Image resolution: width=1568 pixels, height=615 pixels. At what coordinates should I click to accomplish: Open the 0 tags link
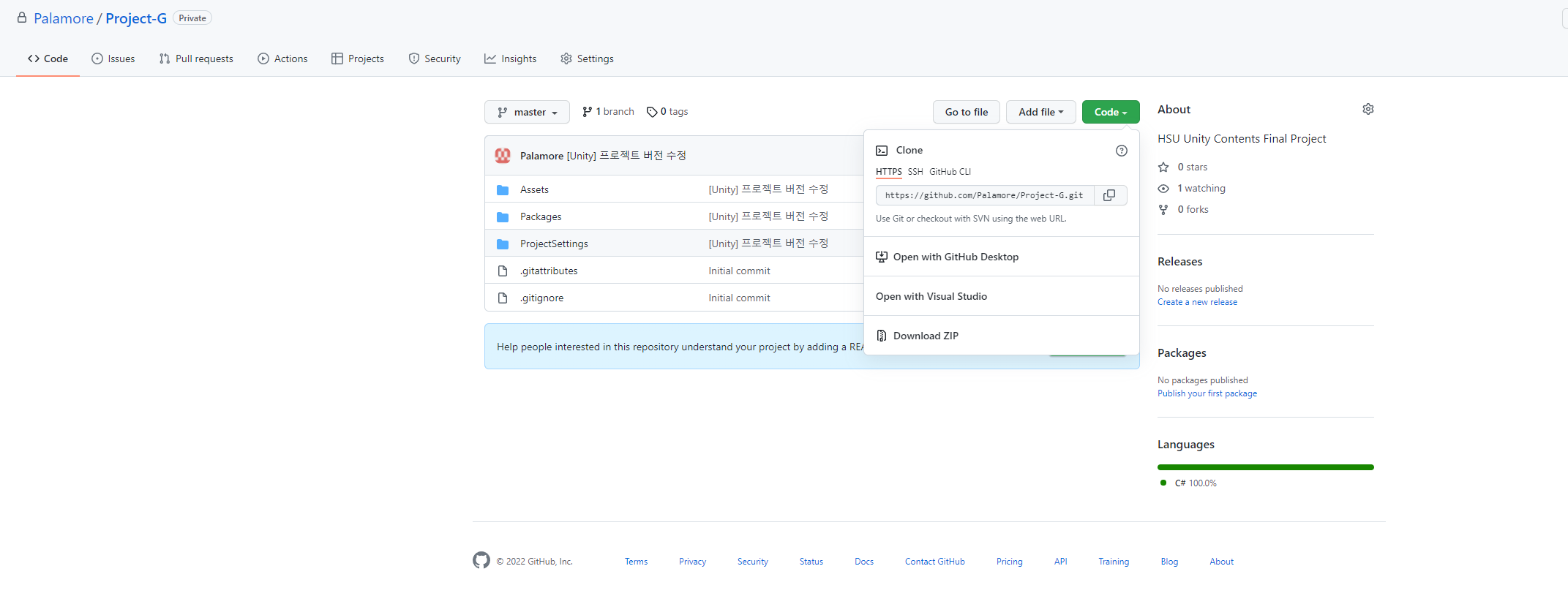[x=667, y=112]
